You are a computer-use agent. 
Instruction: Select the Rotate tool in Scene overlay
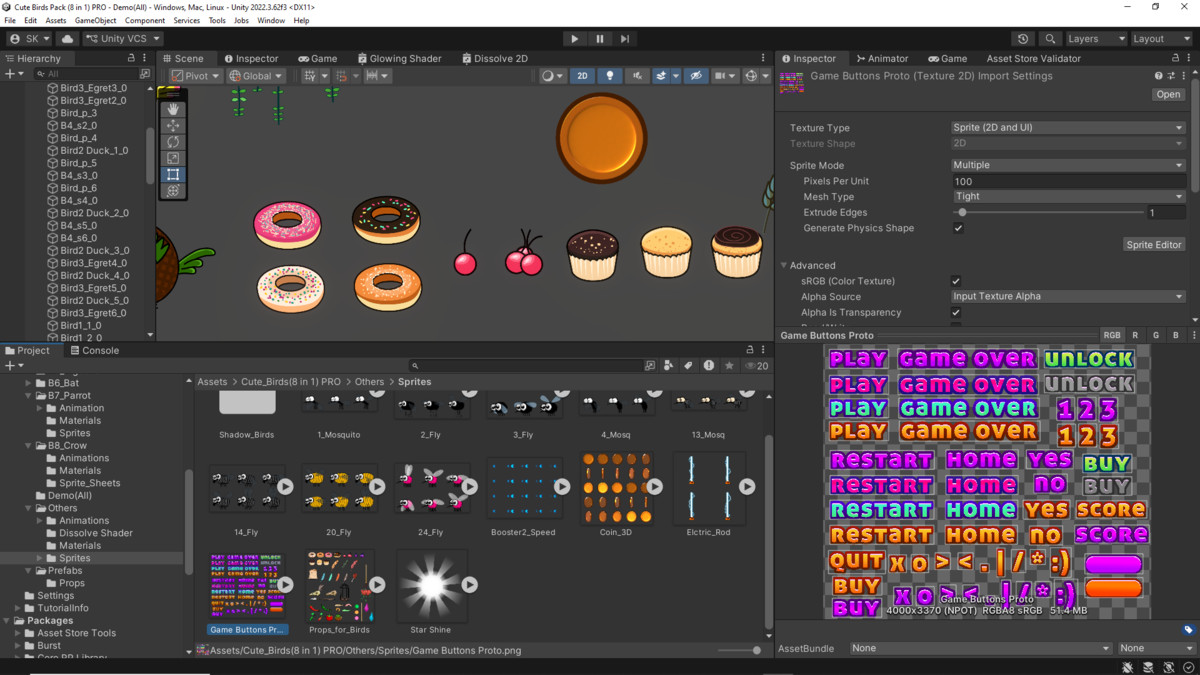coord(173,142)
